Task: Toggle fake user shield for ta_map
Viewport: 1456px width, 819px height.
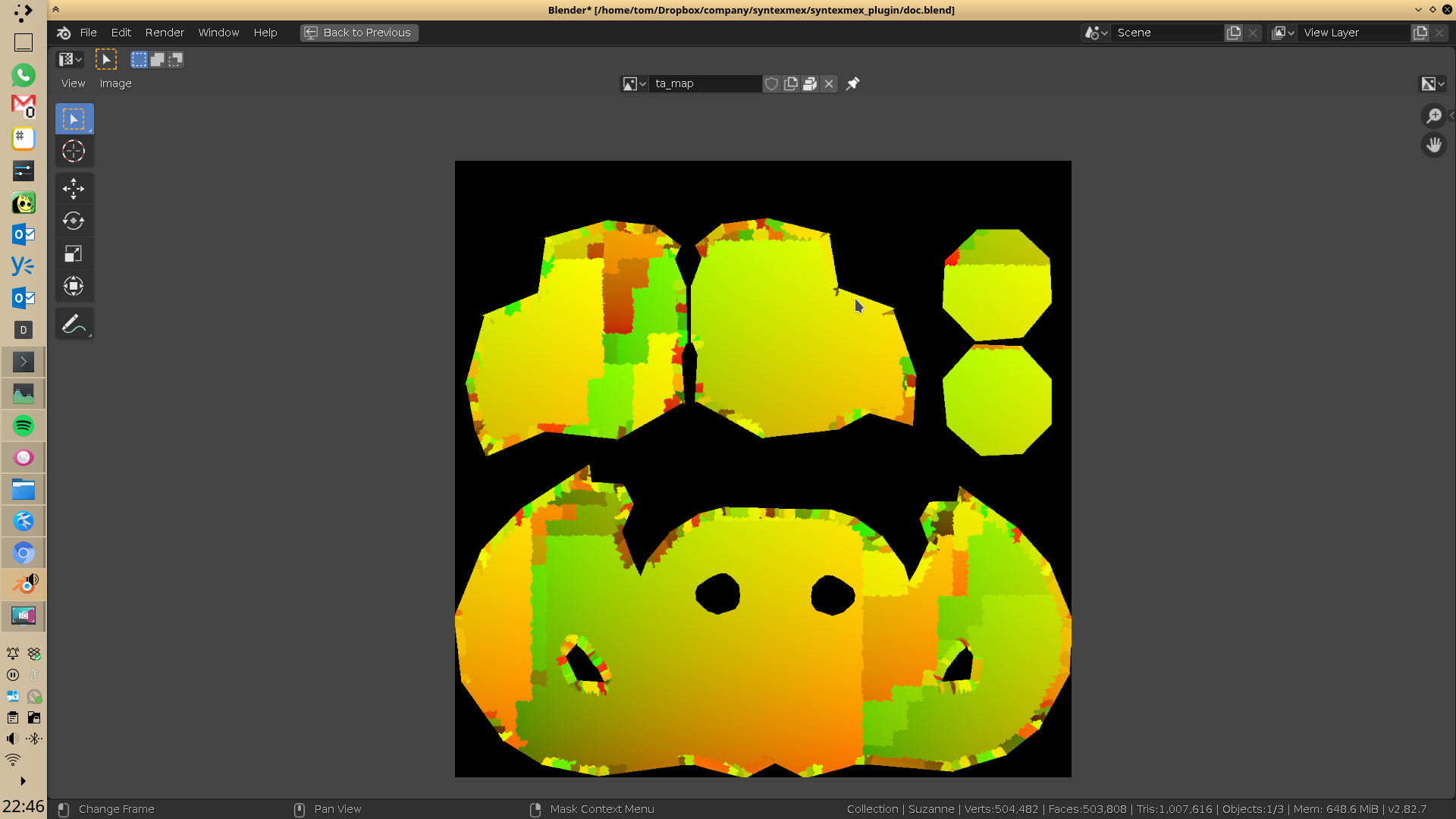Action: tap(771, 83)
